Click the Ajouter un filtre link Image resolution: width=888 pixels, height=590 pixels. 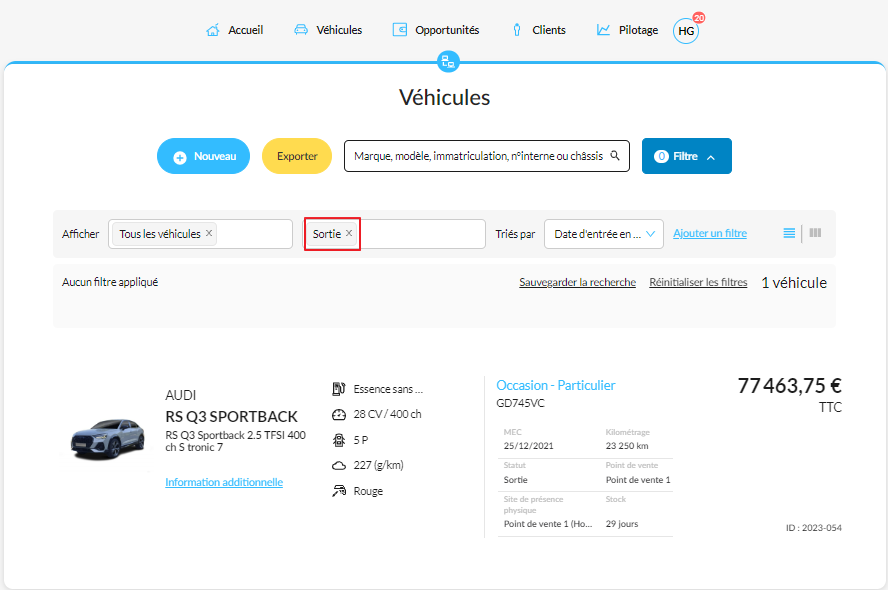[710, 233]
